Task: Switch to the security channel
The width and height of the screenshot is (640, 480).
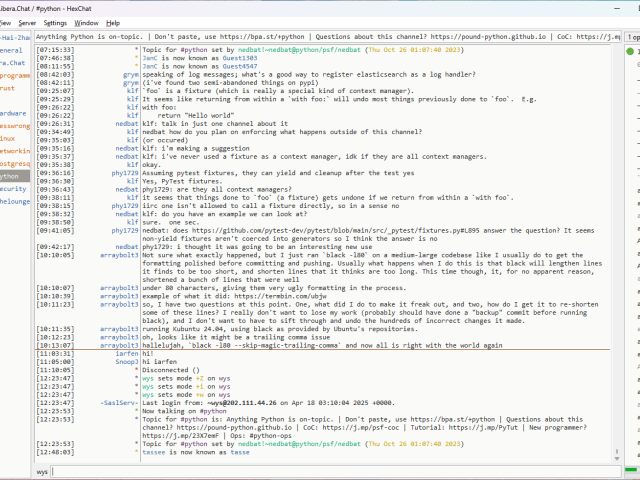Action: tap(13, 188)
